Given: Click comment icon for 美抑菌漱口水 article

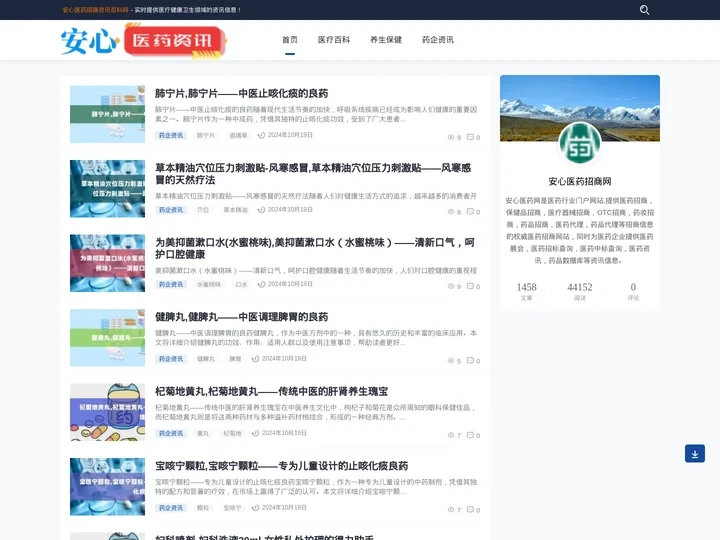Looking at the screenshot, I should 470,286.
